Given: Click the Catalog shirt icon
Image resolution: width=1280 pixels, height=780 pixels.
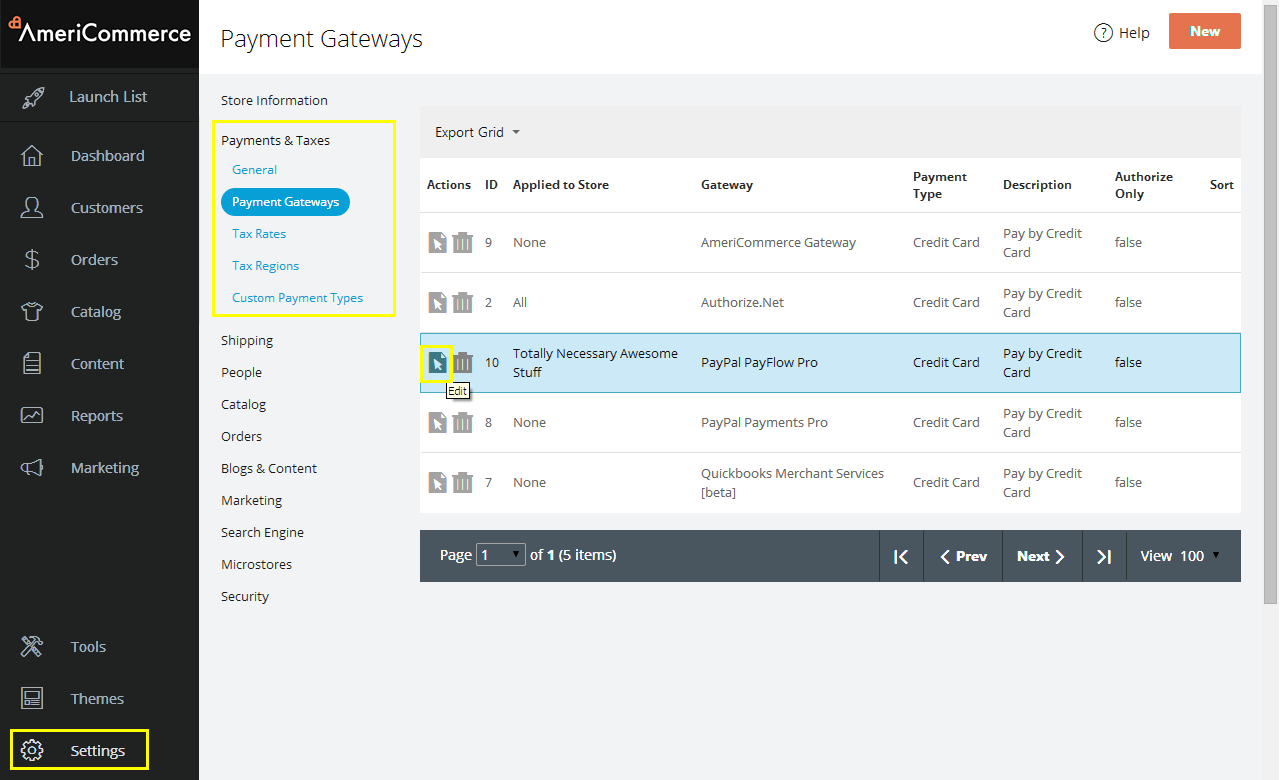Looking at the screenshot, I should (32, 312).
